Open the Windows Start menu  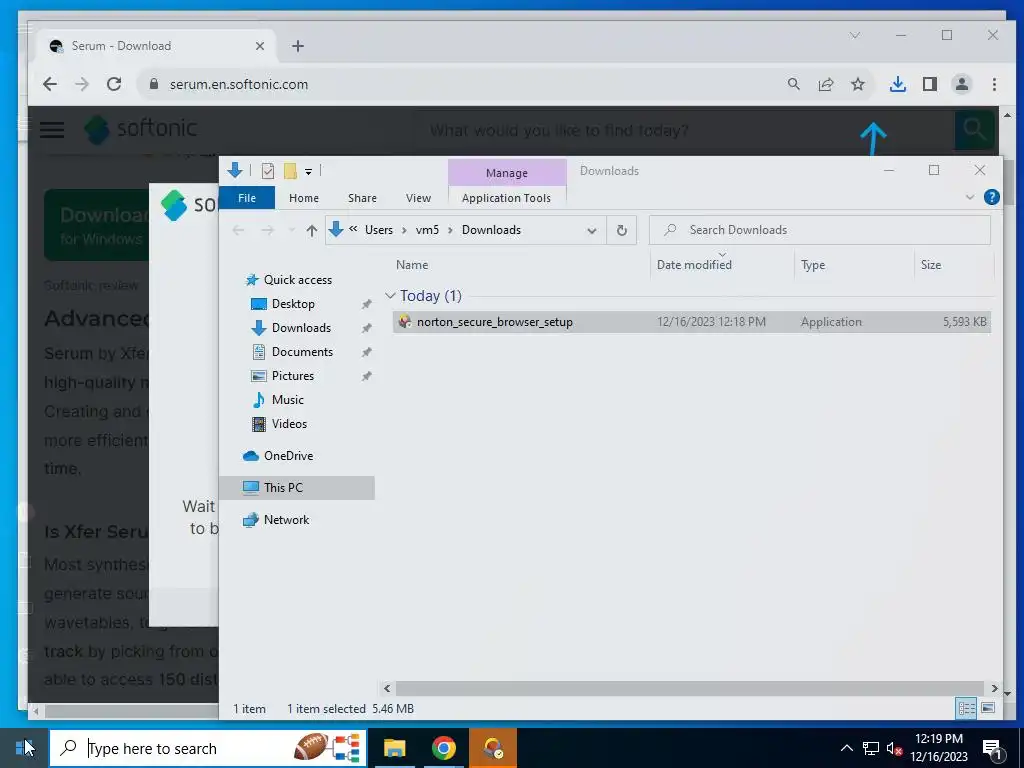click(x=24, y=748)
